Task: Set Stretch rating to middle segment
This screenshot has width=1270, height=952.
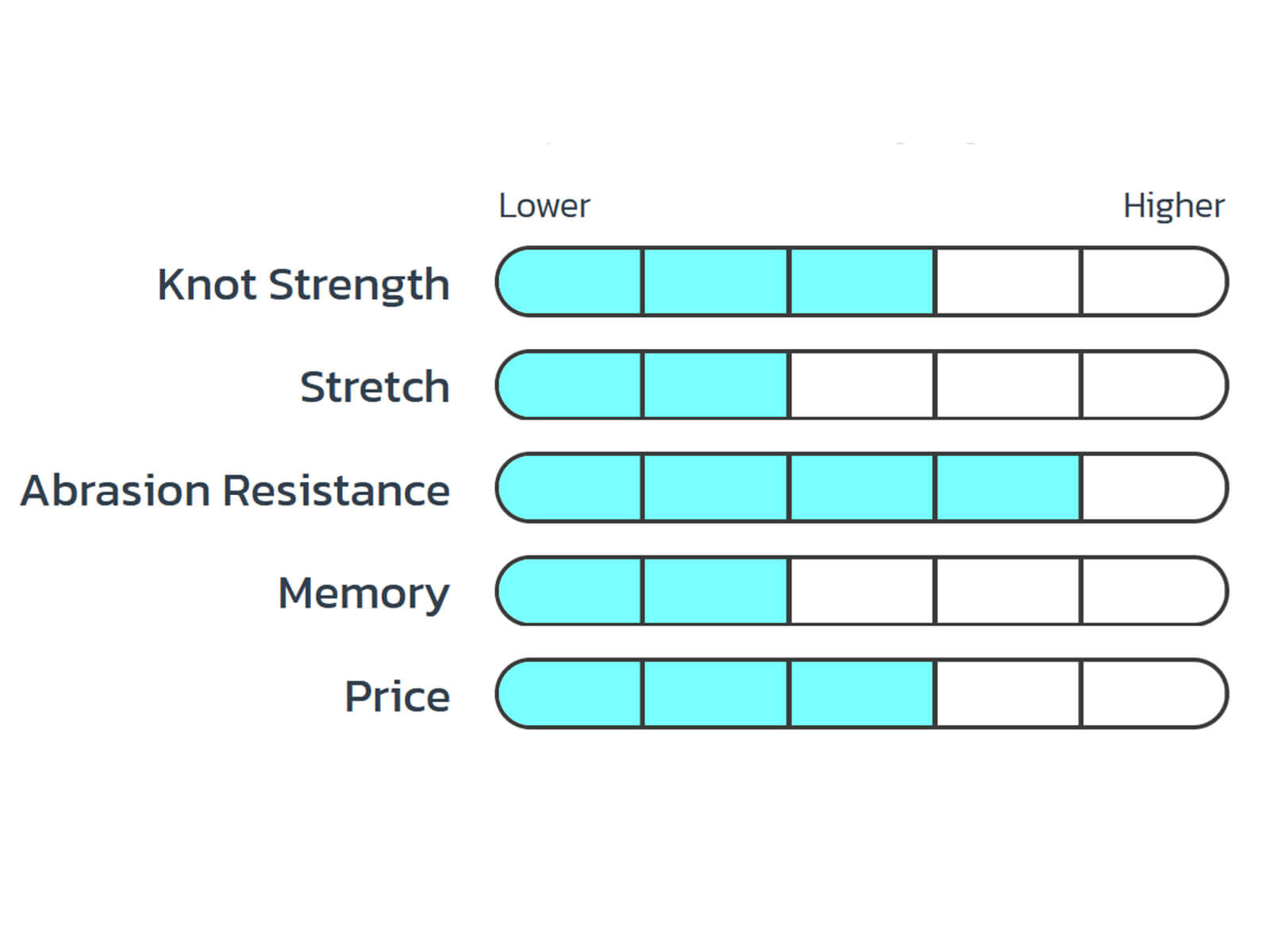Action: tap(862, 385)
